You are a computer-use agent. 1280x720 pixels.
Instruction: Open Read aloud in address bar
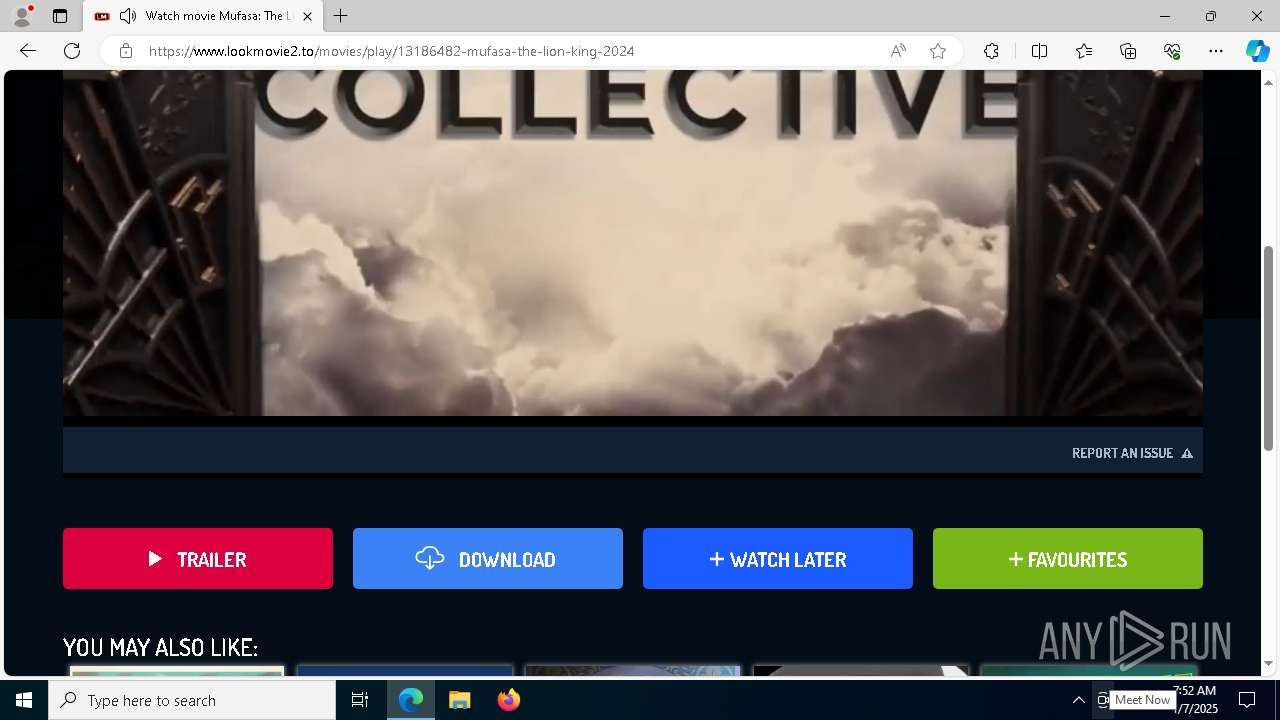(898, 51)
